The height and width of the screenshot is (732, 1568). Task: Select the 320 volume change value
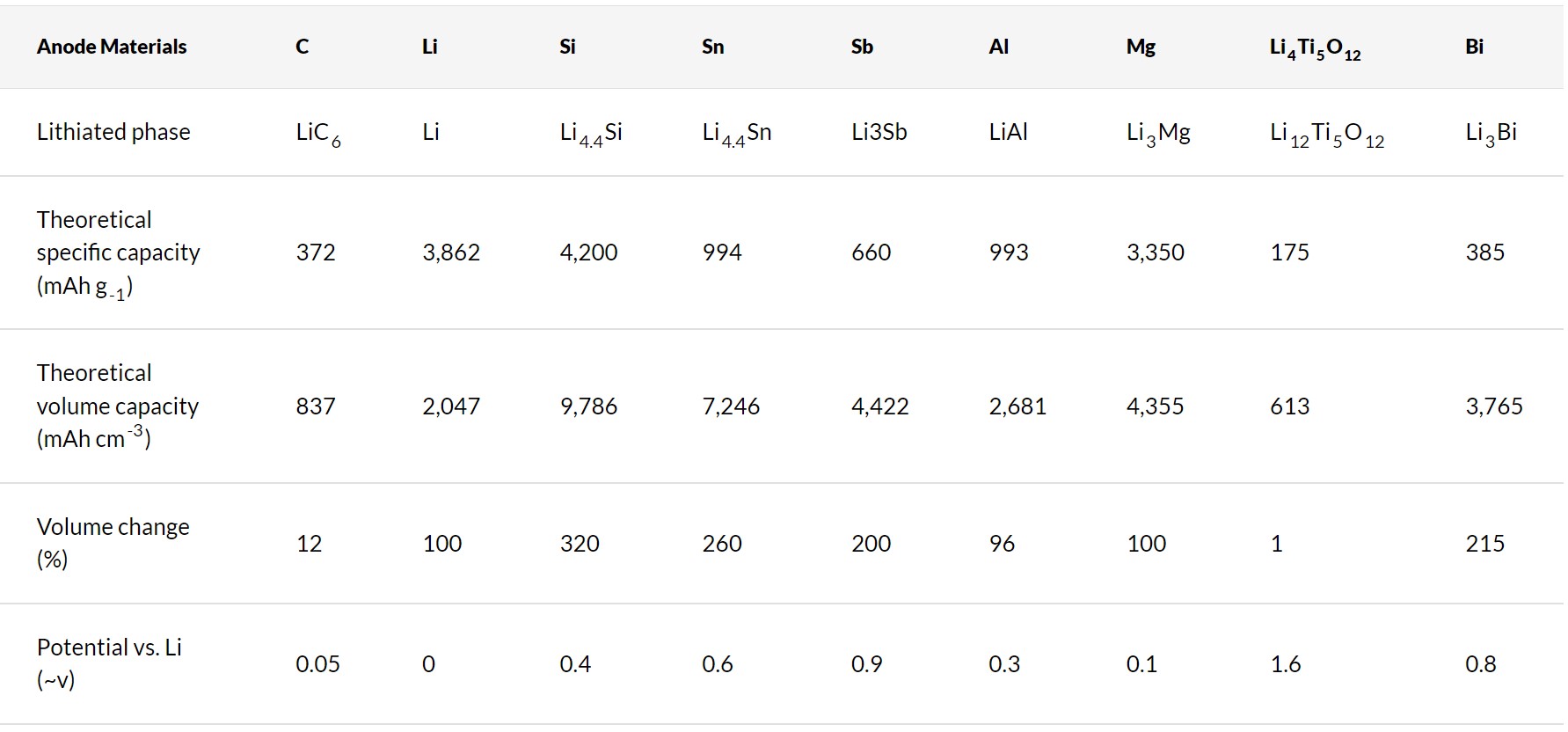pyautogui.click(x=580, y=544)
